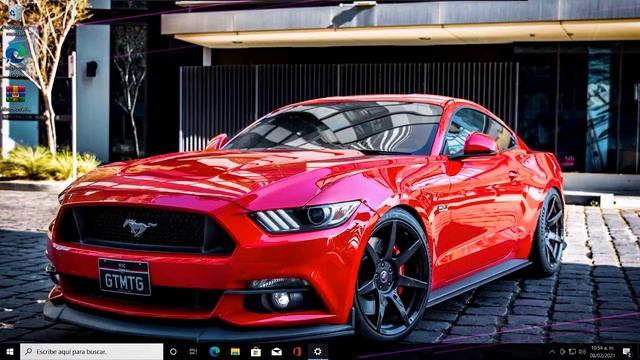This screenshot has height=360, width=640.
Task: Open the network status tray icon
Action: pyautogui.click(x=572, y=351)
